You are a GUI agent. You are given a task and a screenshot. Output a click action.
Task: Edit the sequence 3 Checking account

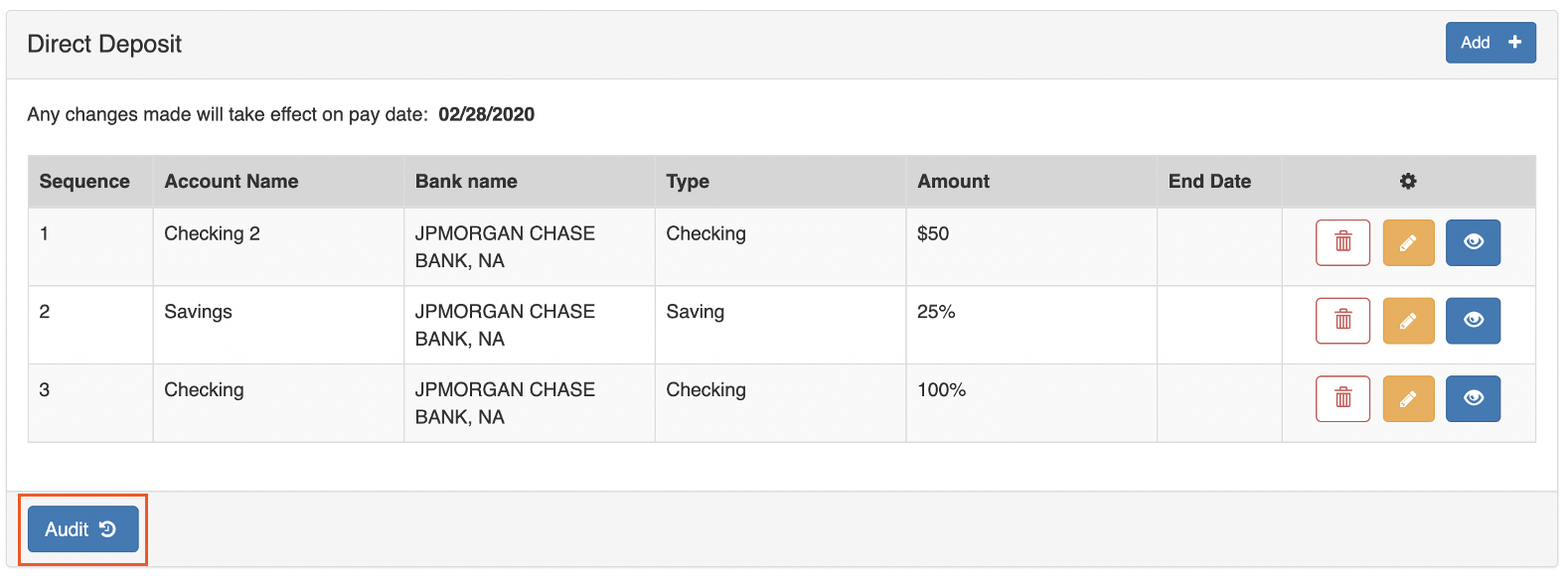coord(1408,398)
